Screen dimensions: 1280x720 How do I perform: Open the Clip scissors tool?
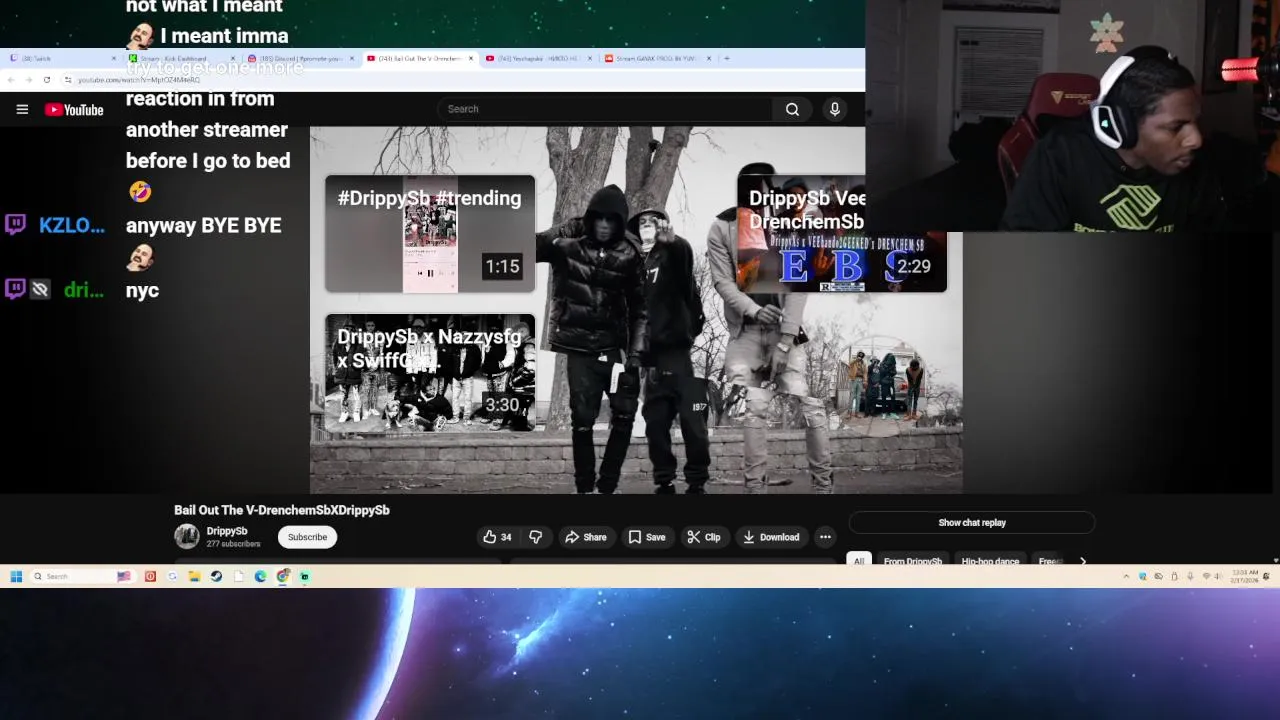coord(703,537)
